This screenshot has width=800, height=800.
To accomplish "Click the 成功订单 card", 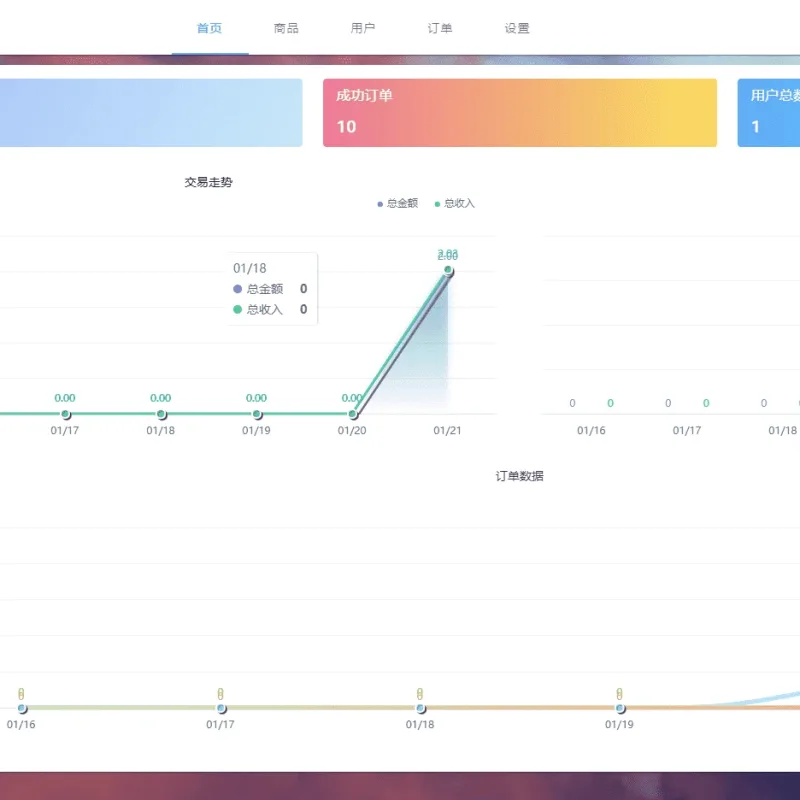I will coord(520,113).
